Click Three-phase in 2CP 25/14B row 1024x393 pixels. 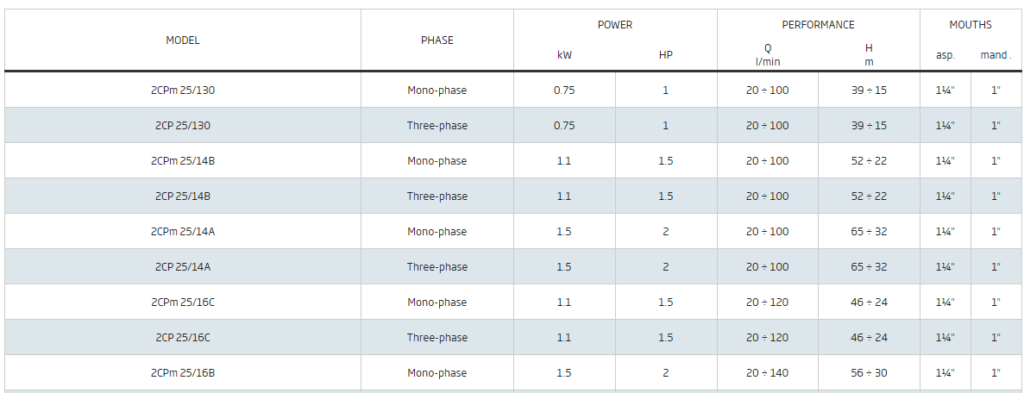pyautogui.click(x=437, y=196)
